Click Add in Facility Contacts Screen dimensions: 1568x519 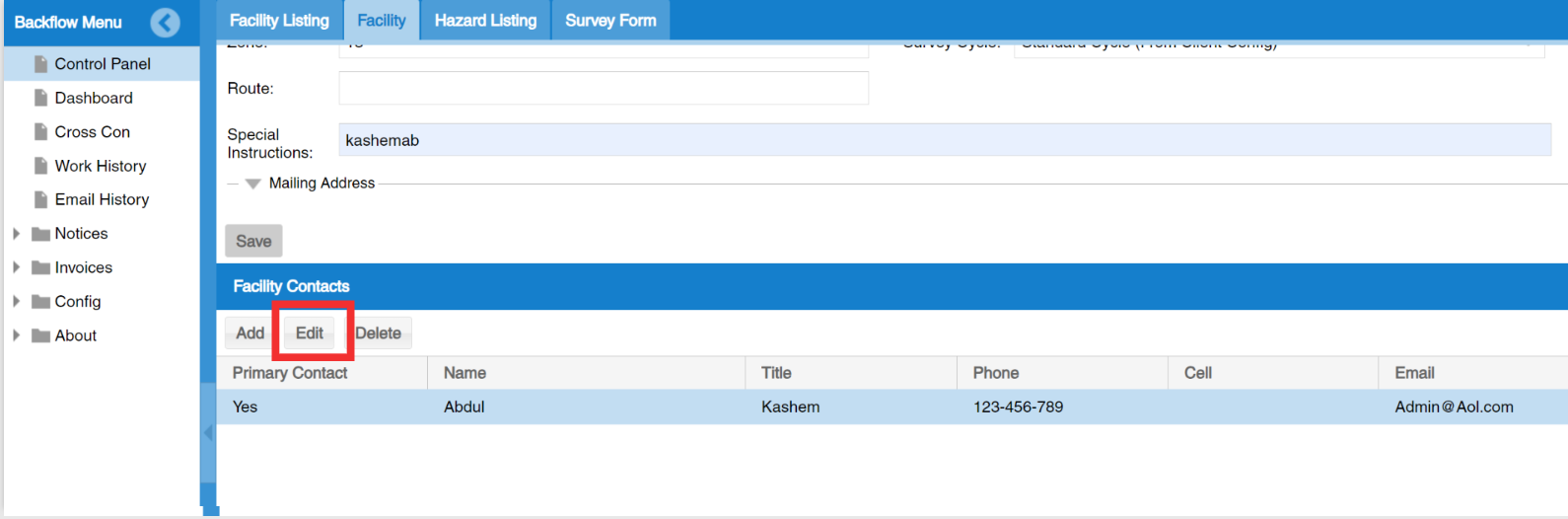pyautogui.click(x=249, y=334)
